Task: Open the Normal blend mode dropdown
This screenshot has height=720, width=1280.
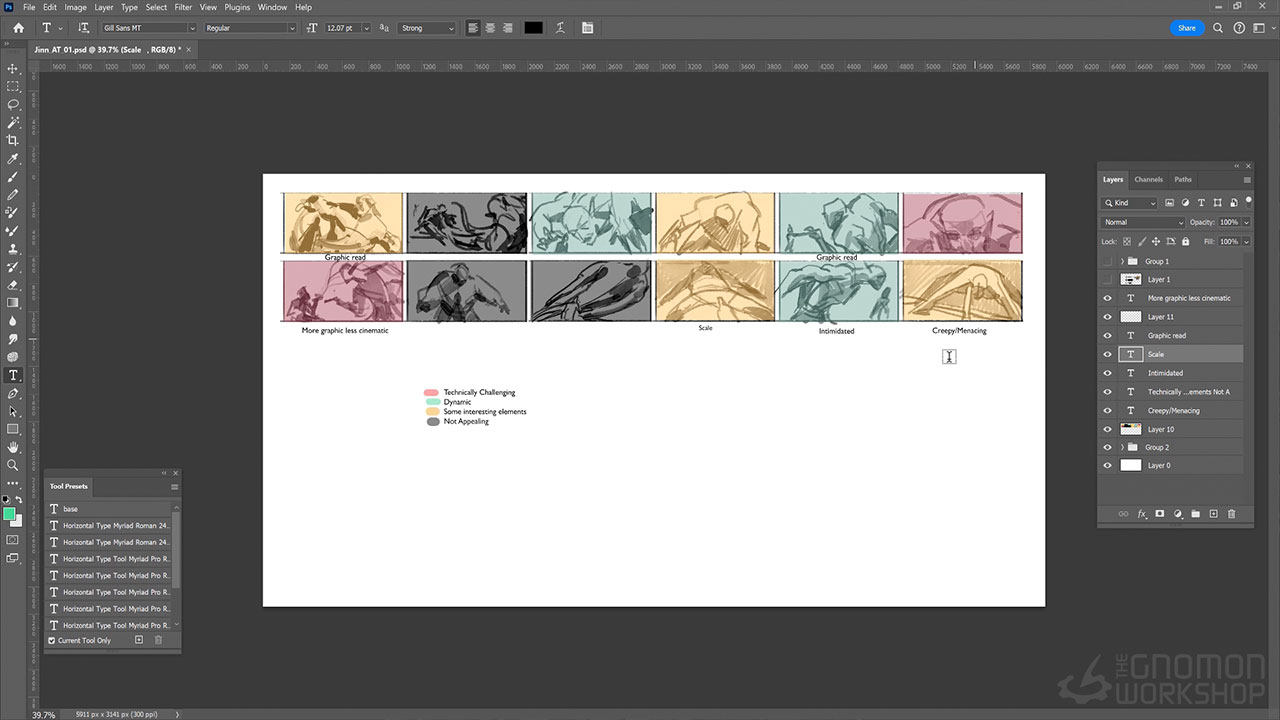Action: click(x=1142, y=222)
